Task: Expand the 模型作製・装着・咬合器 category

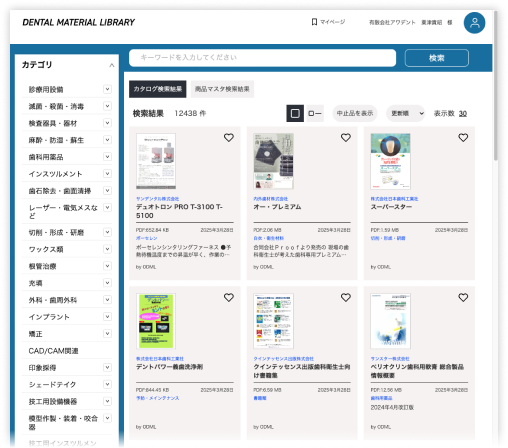Action: click(107, 418)
